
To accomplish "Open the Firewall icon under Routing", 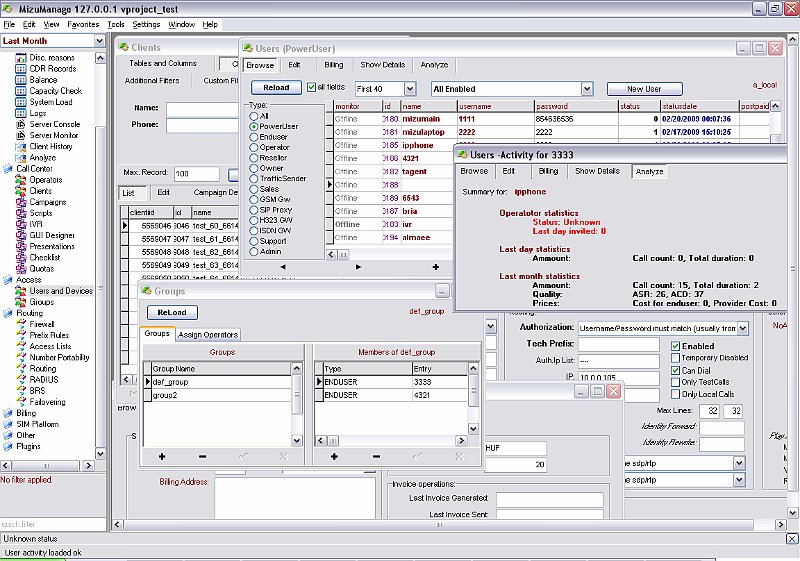I will (20, 324).
